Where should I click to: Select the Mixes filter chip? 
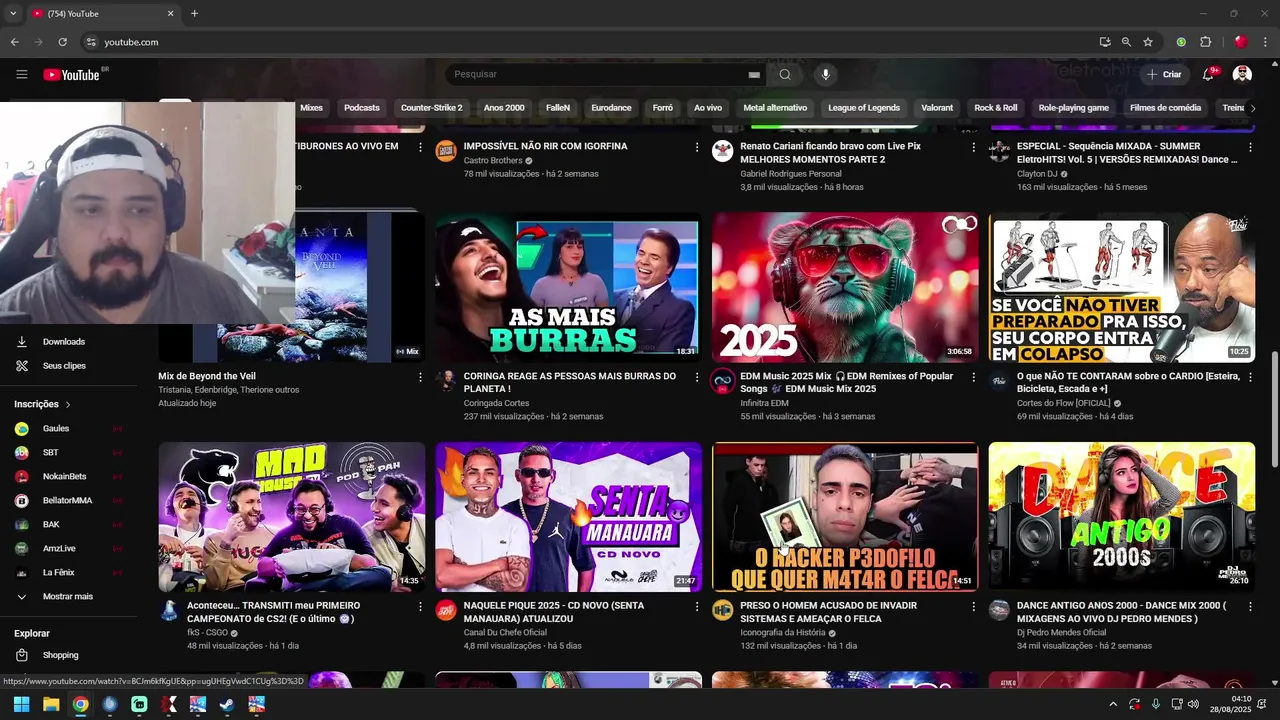point(312,108)
